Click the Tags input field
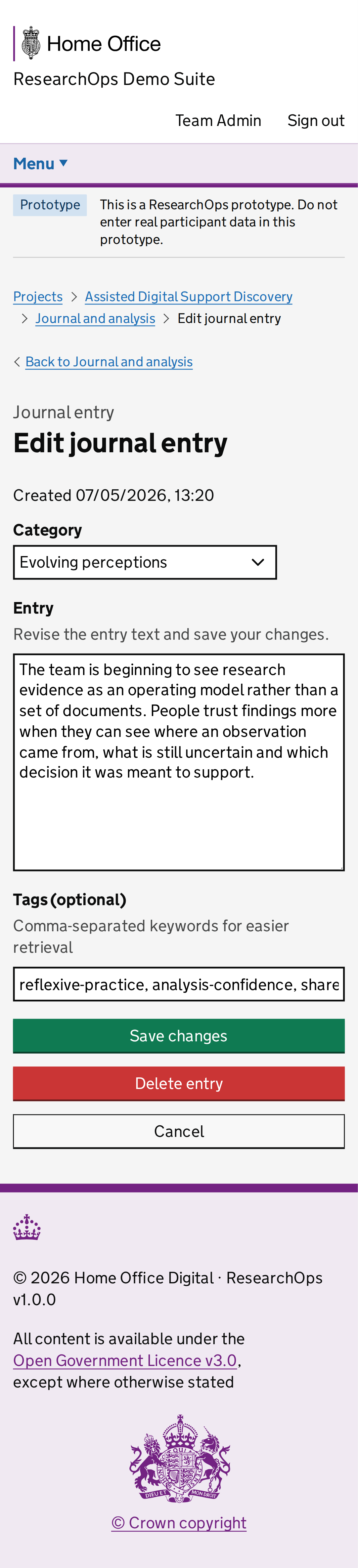This screenshot has width=358, height=1568. 179,984
